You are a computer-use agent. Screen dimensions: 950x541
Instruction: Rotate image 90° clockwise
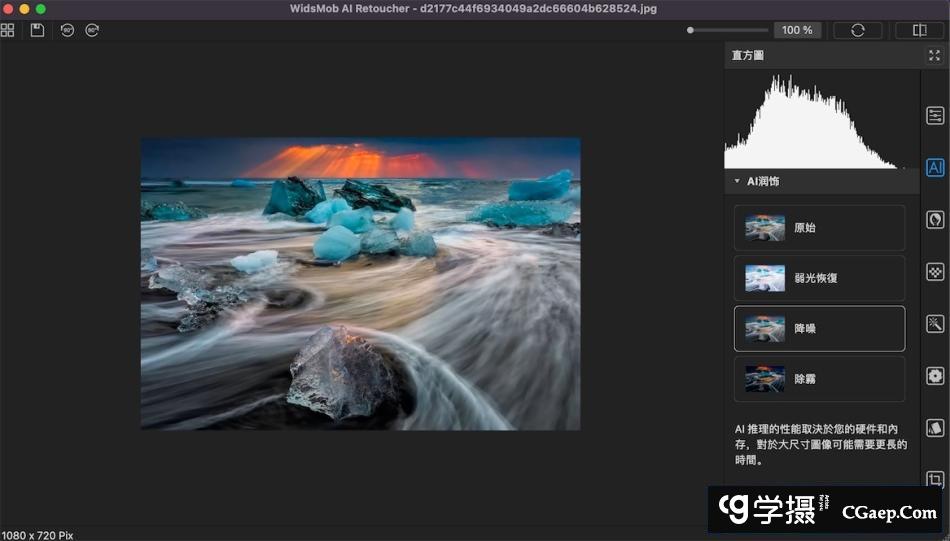pyautogui.click(x=92, y=30)
